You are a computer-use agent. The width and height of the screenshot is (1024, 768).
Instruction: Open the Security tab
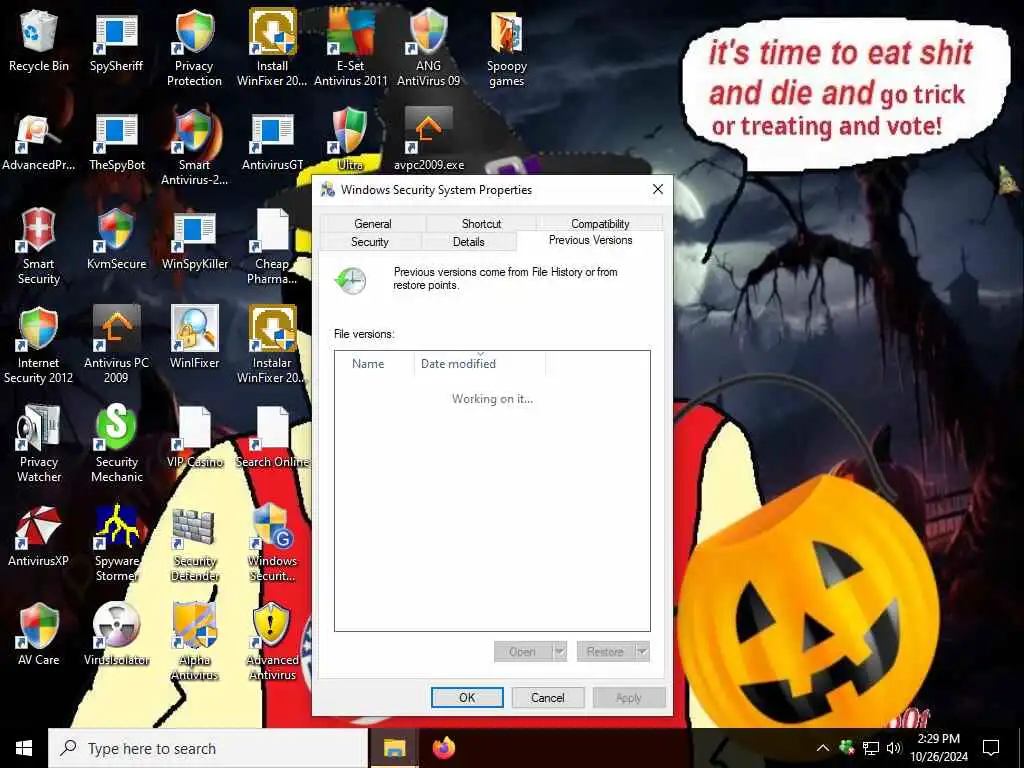pos(370,242)
